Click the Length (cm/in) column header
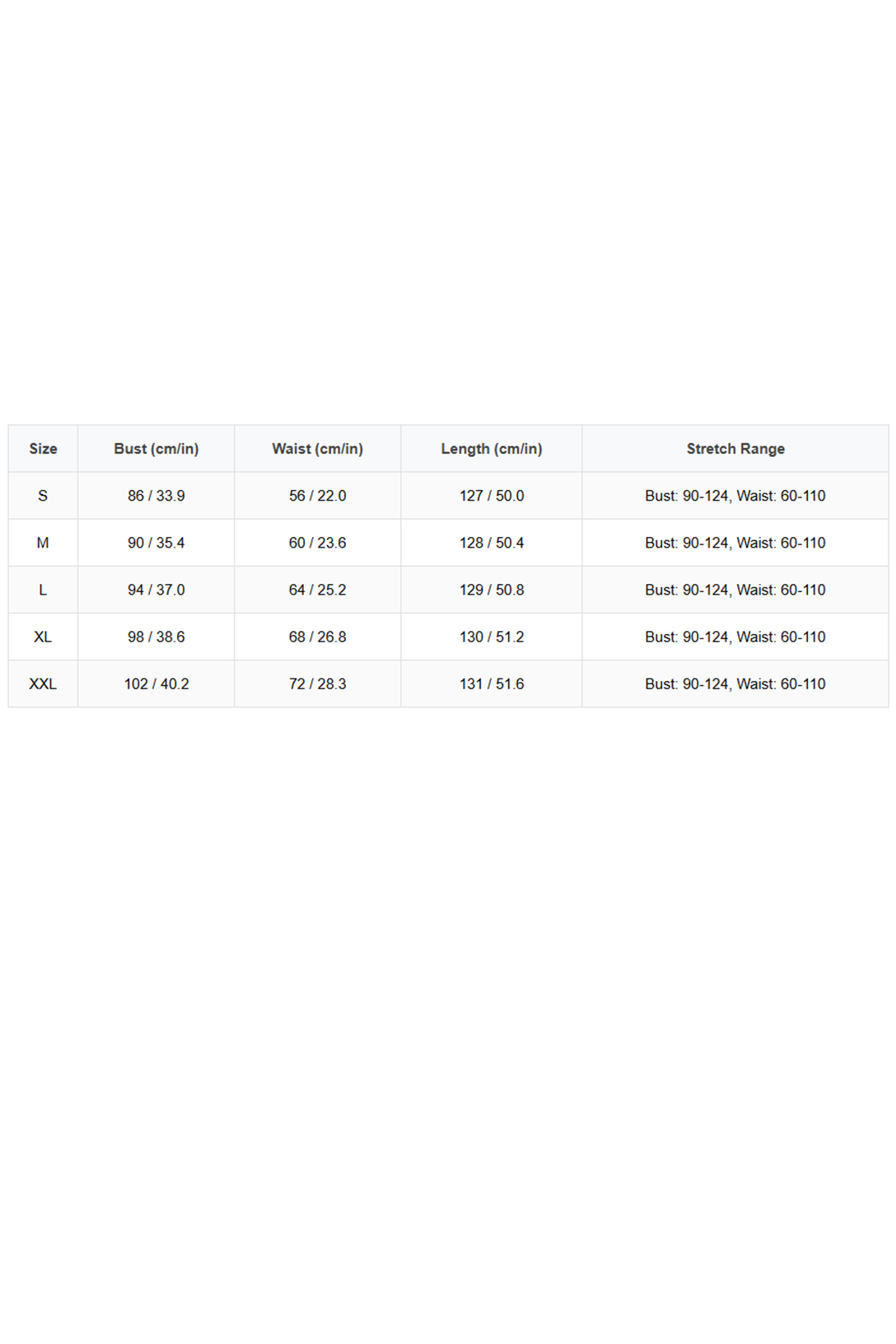Screen dimensions: 896x1344 click(492, 449)
